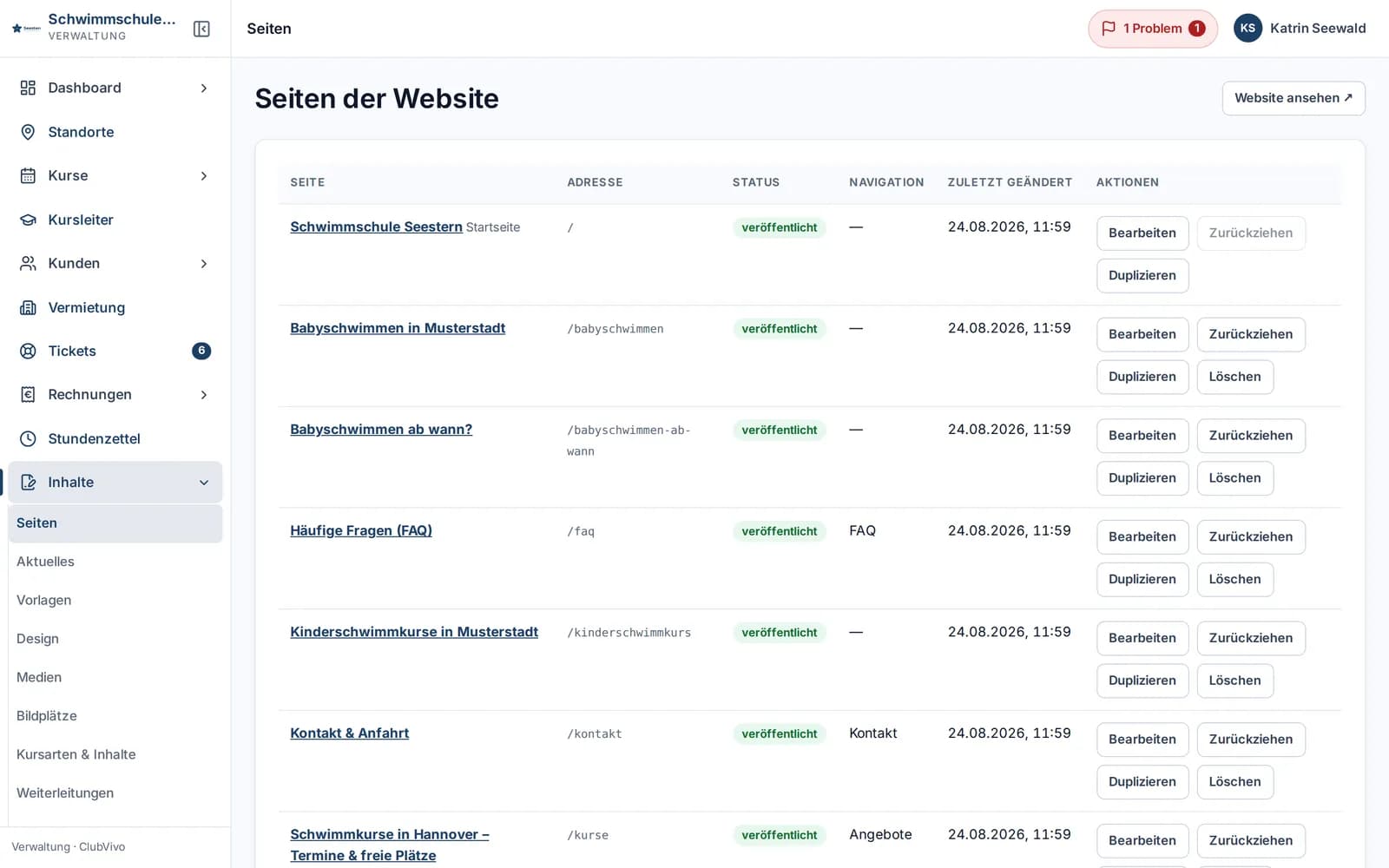Click the Verwaltung · ClubVivo footer text
Screen dimensions: 1389x868
pos(69,847)
